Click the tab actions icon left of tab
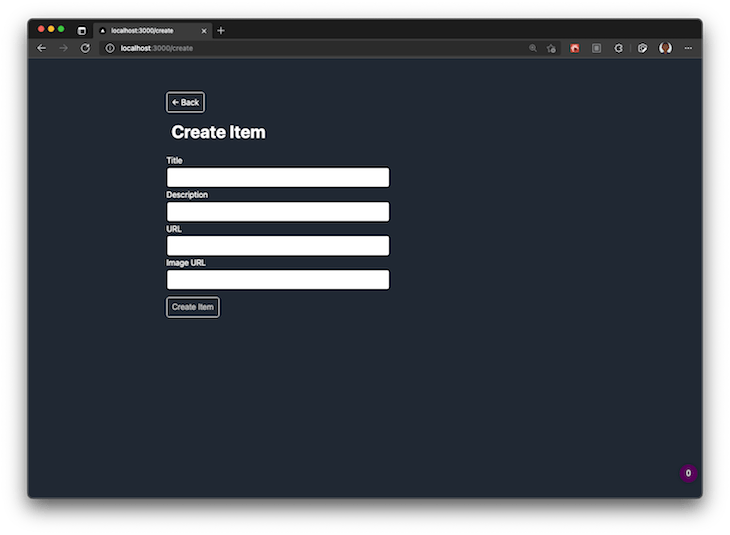The width and height of the screenshot is (730, 535). (x=82, y=30)
